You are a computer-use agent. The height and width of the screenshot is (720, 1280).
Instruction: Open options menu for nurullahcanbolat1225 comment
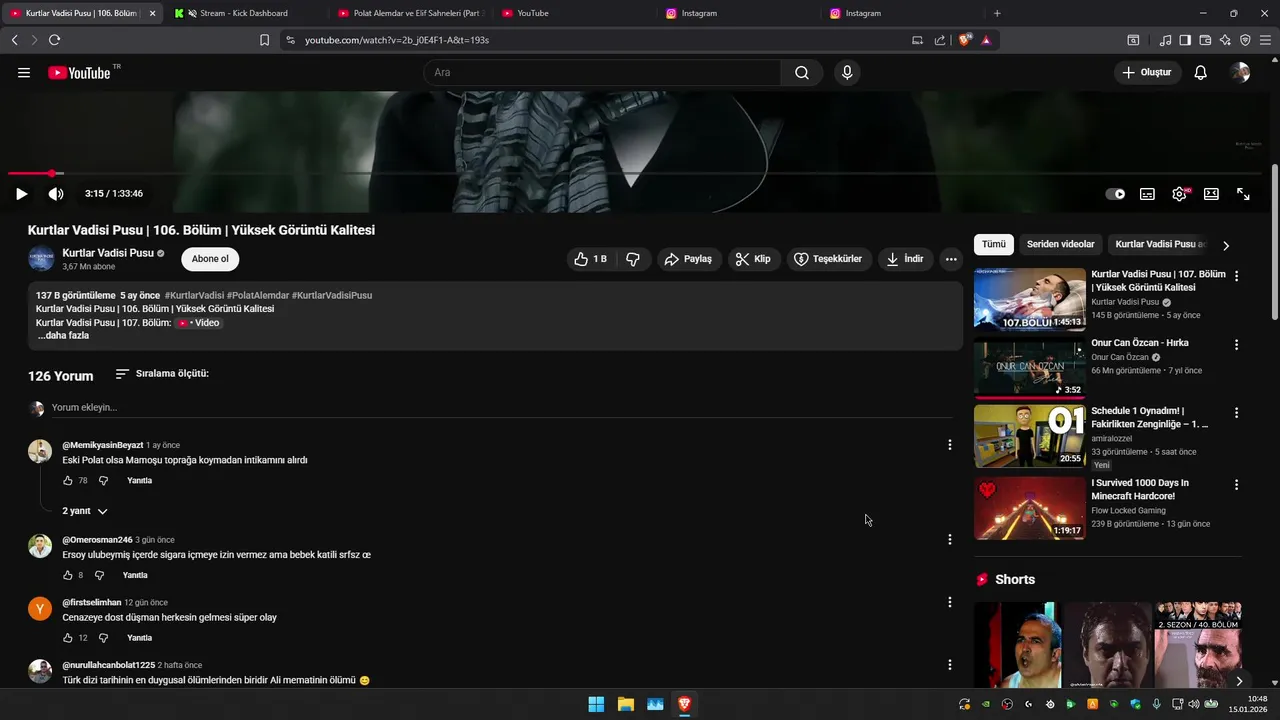click(950, 665)
